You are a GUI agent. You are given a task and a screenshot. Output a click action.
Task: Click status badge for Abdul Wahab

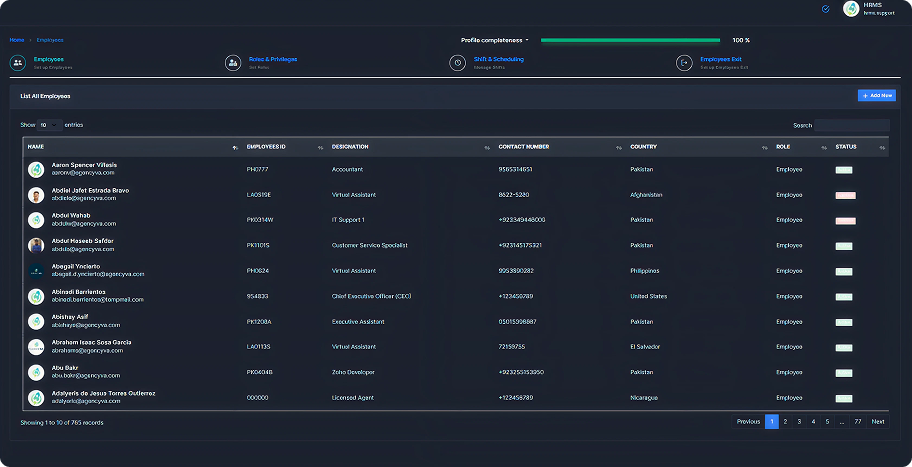tap(845, 220)
